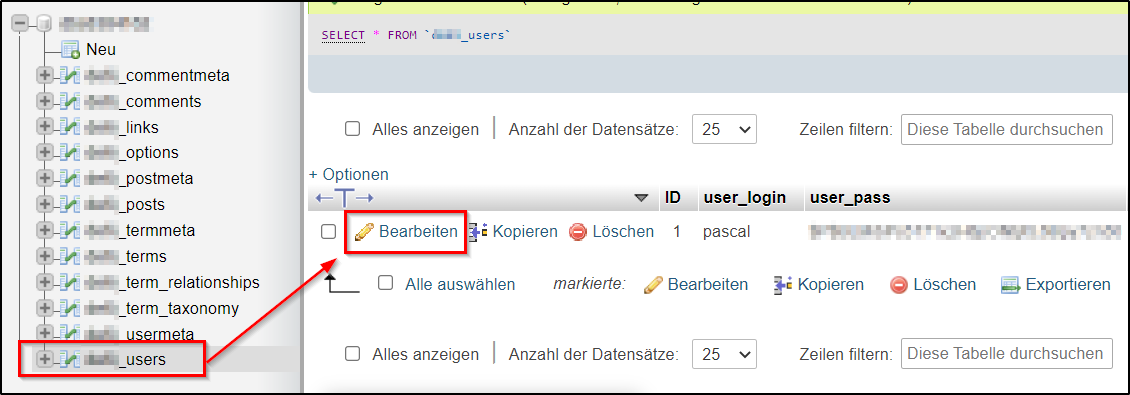Image resolution: width=1130 pixels, height=395 pixels.
Task: Collapse the database tree root node
Action: tap(20, 24)
